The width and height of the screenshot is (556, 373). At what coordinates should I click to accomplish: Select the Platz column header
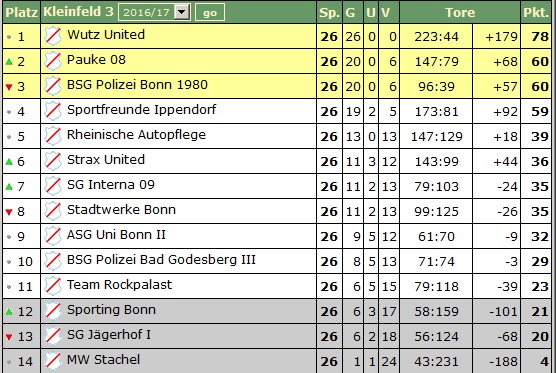(x=21, y=12)
